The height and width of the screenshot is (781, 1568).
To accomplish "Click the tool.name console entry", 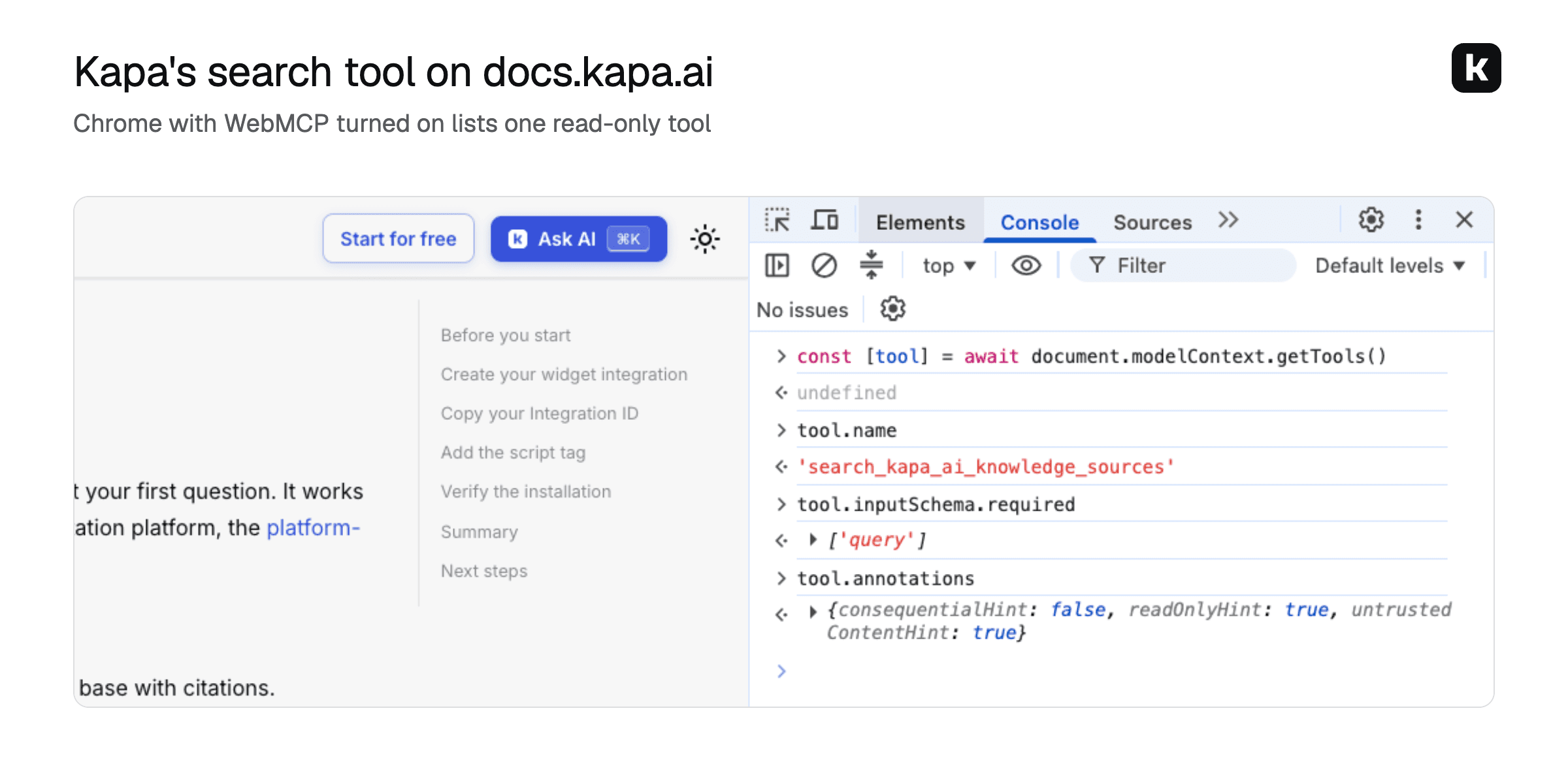I will 847,430.
